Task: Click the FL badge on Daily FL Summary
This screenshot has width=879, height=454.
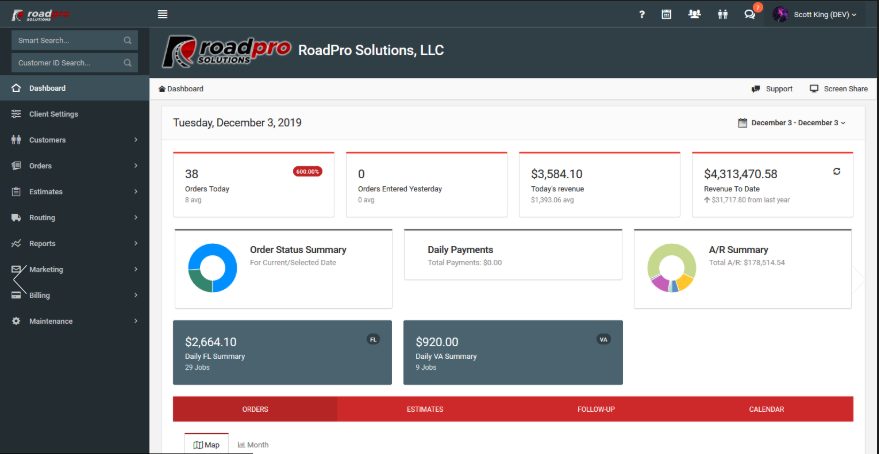Action: click(x=373, y=339)
